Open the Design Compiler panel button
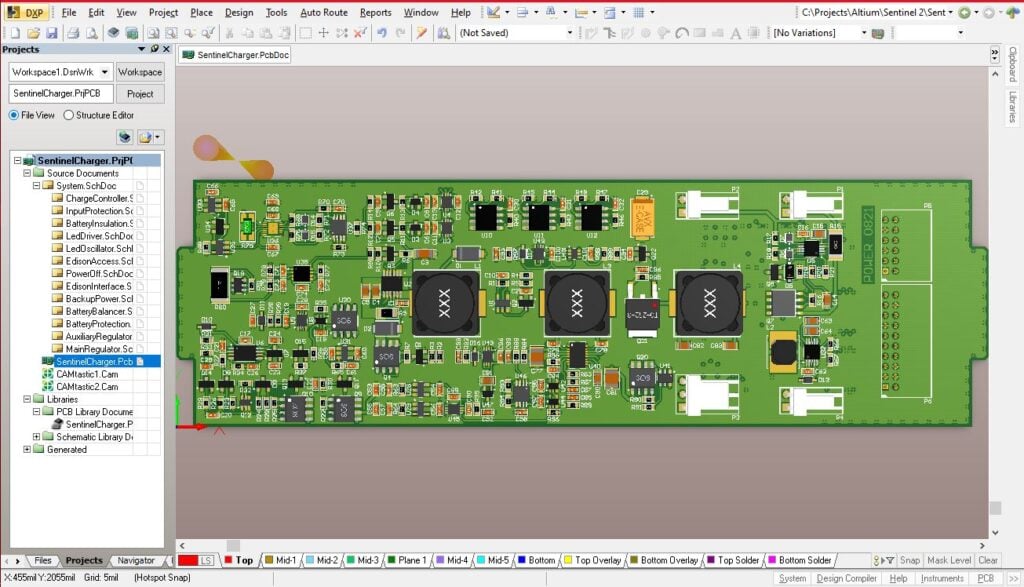The image size is (1024, 587). click(846, 579)
